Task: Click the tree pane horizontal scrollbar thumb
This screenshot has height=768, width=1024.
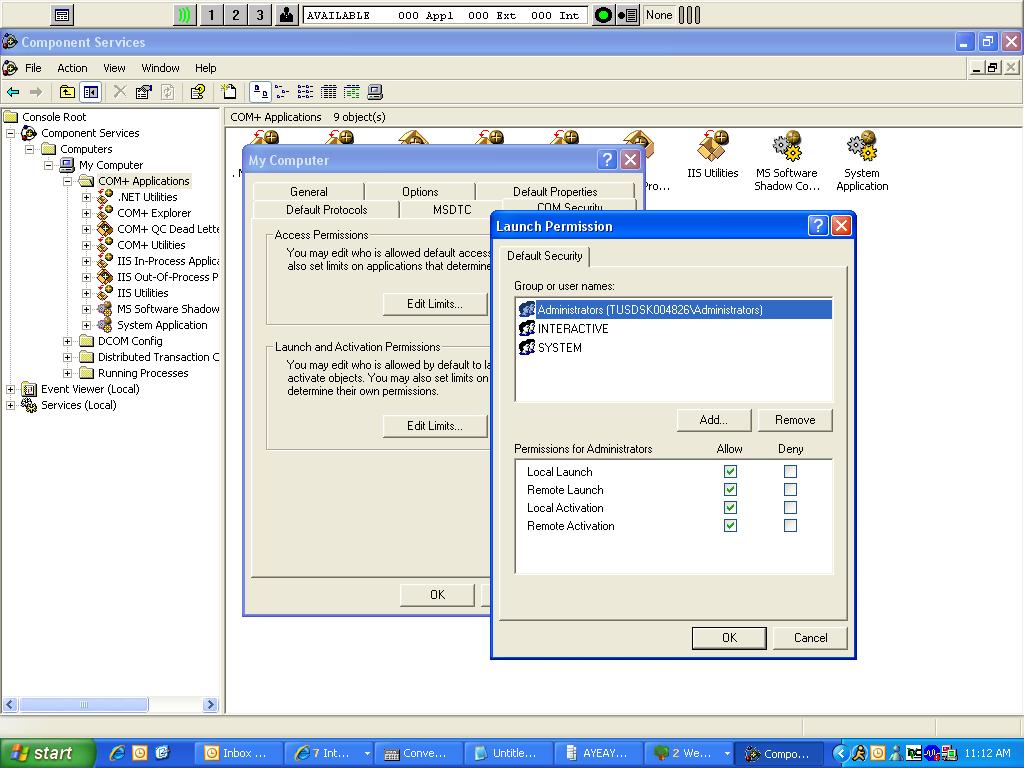Action: [x=84, y=705]
